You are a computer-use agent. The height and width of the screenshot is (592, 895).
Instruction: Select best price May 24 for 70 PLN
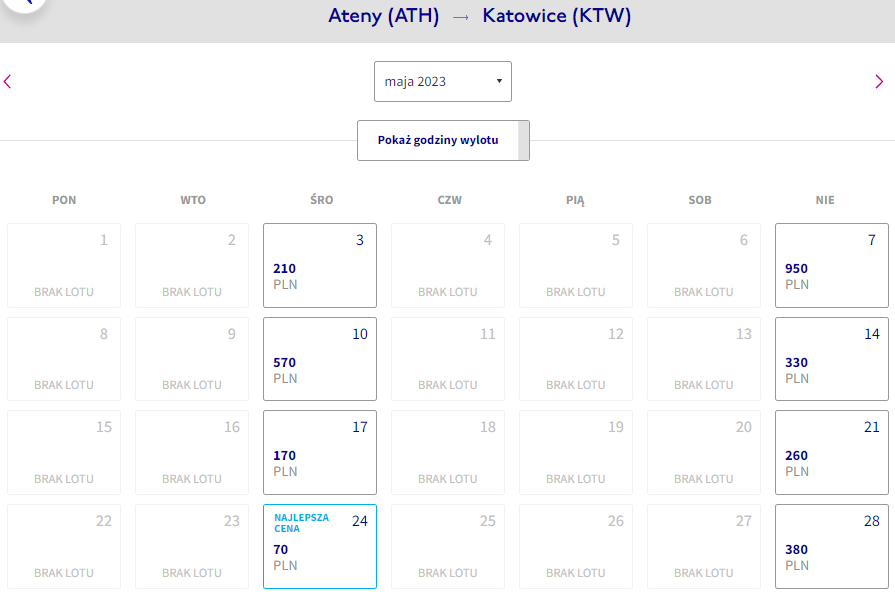click(x=320, y=546)
